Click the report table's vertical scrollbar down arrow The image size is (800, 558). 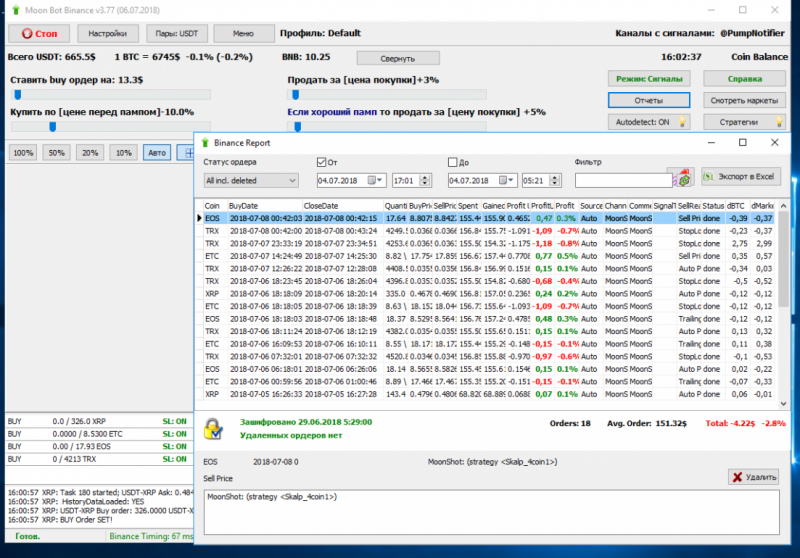click(x=784, y=404)
